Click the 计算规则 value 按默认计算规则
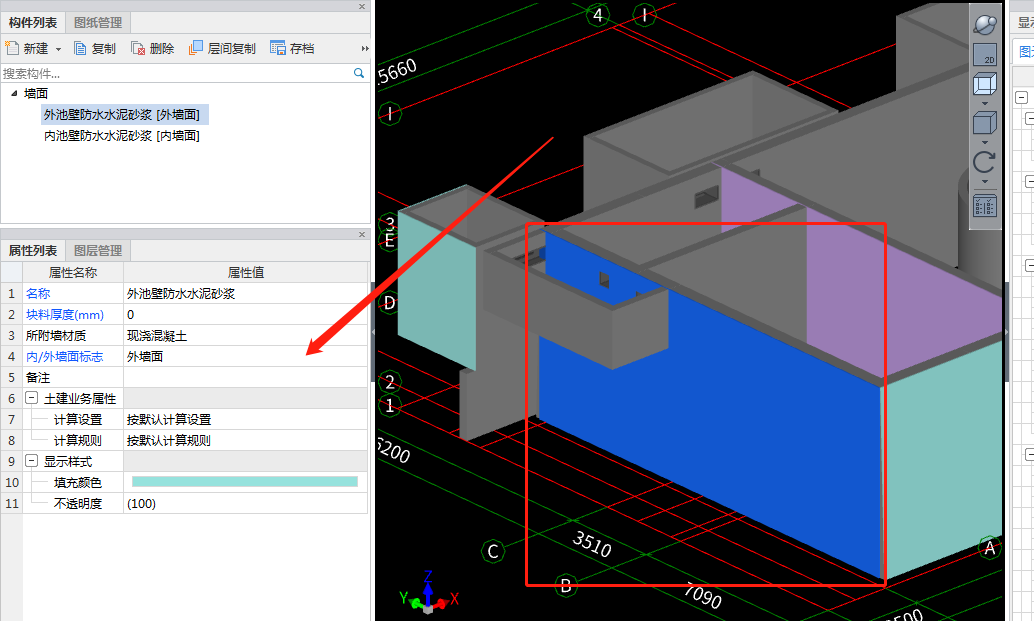The width and height of the screenshot is (1034, 621). (x=245, y=440)
